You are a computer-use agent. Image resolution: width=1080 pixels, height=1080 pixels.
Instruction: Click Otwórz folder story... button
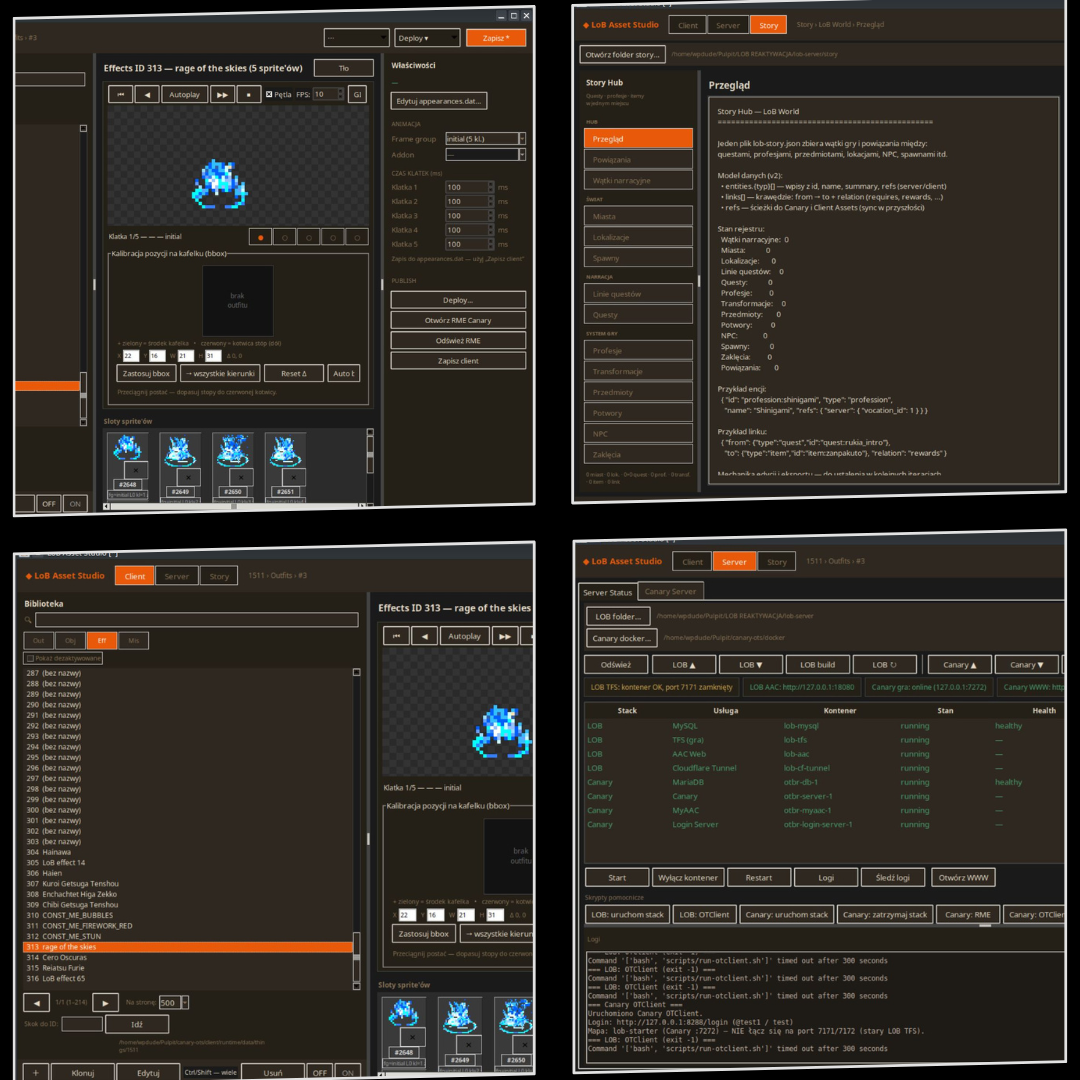622,54
